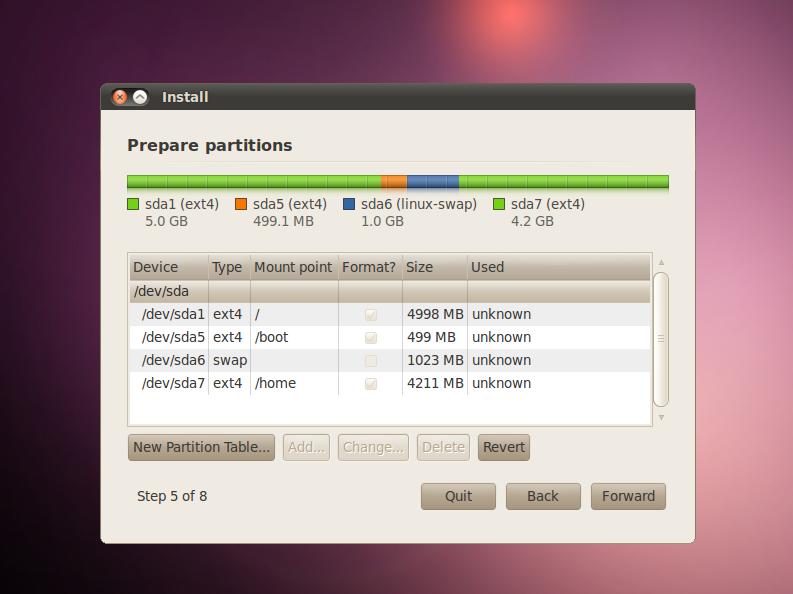Go Back to previous step
The width and height of the screenshot is (793, 594).
tap(543, 496)
